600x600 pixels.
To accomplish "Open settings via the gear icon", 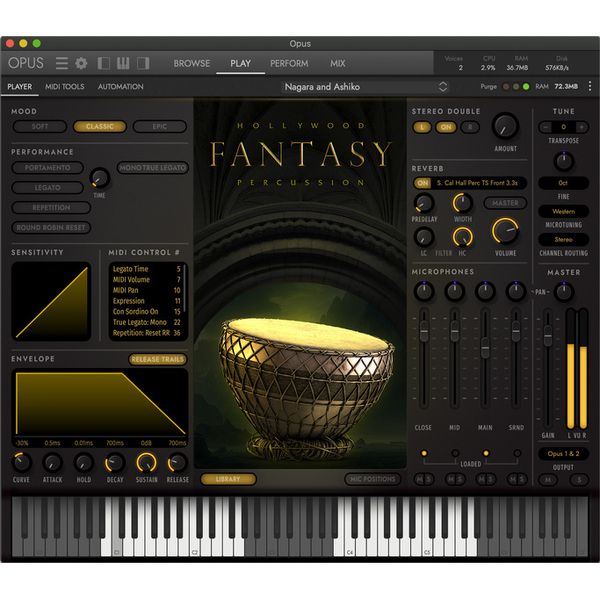I will [x=81, y=63].
